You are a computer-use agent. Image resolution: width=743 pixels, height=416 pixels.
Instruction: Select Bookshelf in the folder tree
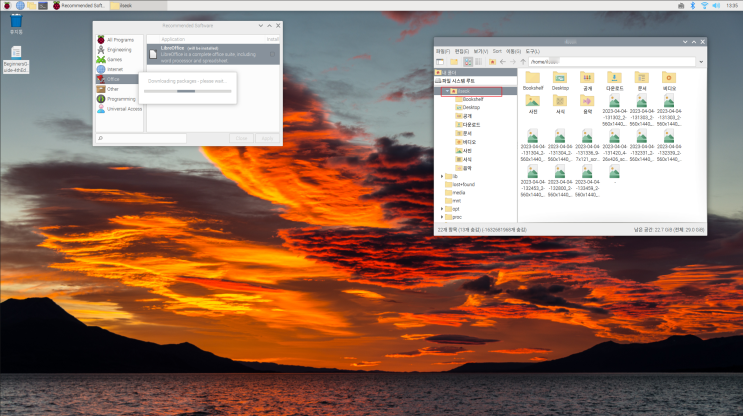pyautogui.click(x=469, y=99)
